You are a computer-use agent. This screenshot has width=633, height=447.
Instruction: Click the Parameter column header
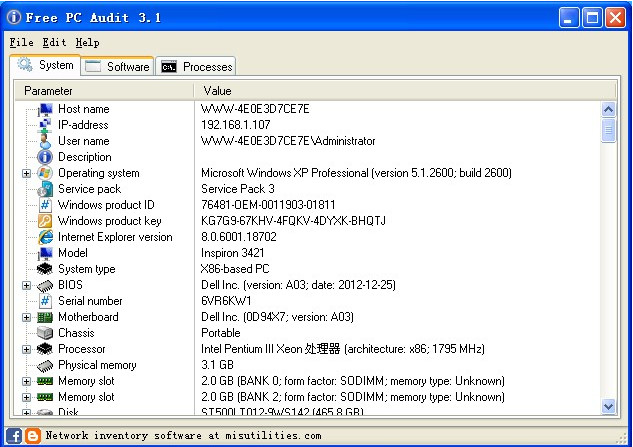pos(104,91)
